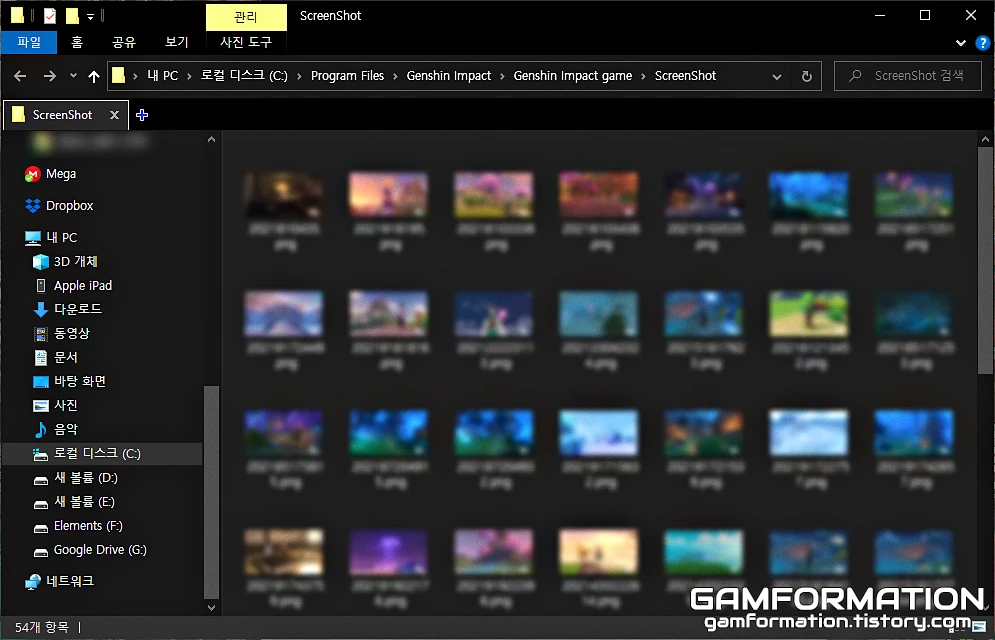Go back to the previous folder
Screen dimensions: 995x640
point(20,76)
